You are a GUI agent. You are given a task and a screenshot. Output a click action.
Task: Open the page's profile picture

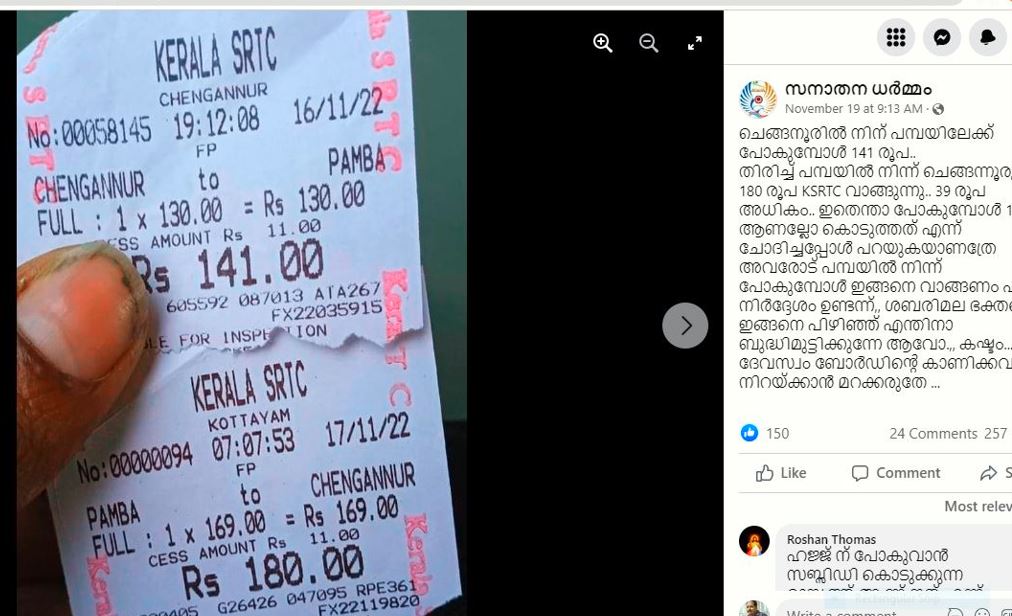pyautogui.click(x=758, y=99)
